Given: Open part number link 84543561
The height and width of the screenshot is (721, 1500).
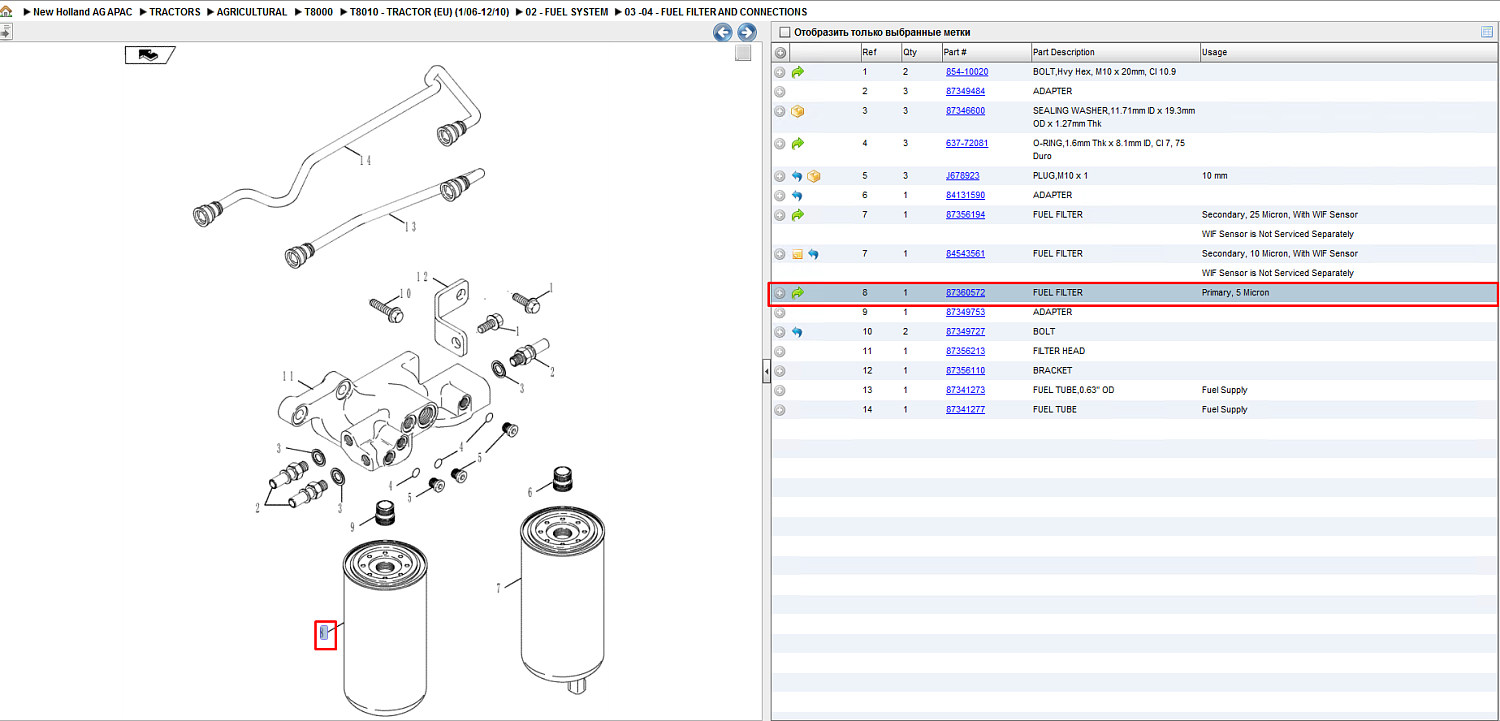Looking at the screenshot, I should coord(965,254).
